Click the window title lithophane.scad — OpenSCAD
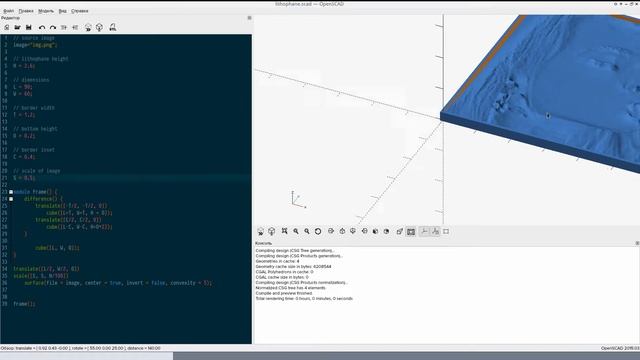 pos(309,4)
